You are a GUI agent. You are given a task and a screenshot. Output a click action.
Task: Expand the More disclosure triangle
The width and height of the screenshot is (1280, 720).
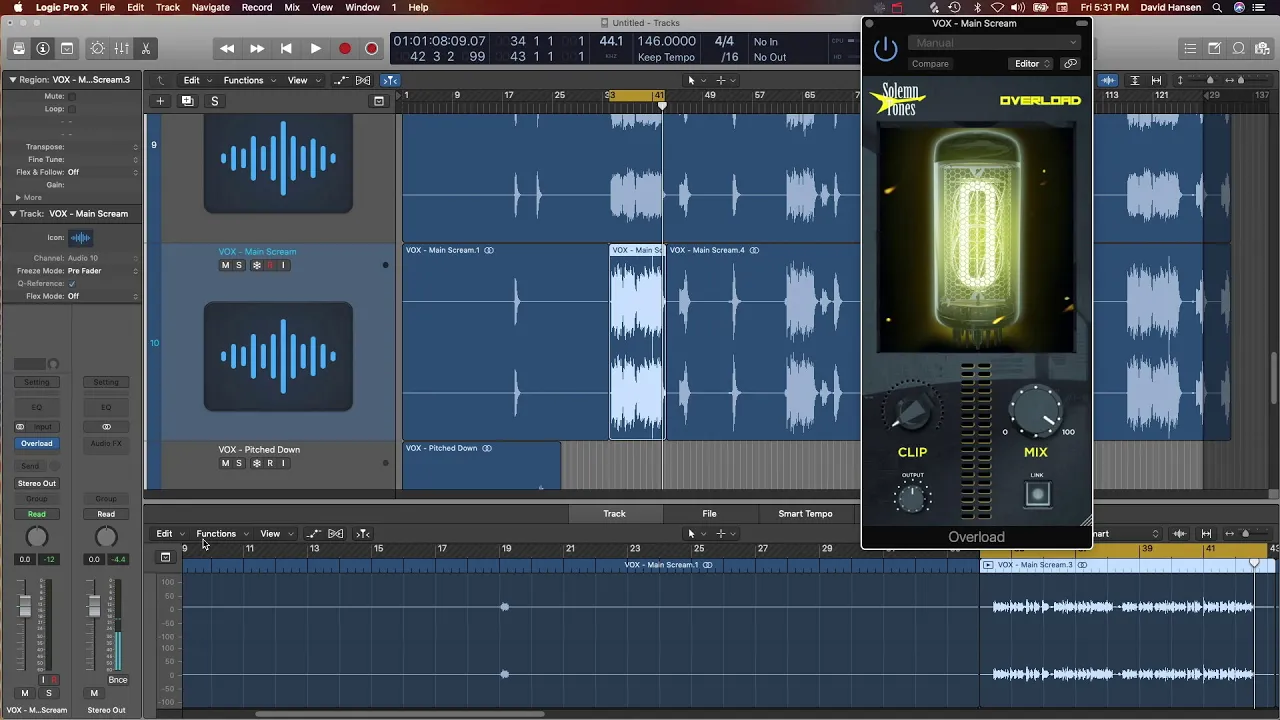18,198
